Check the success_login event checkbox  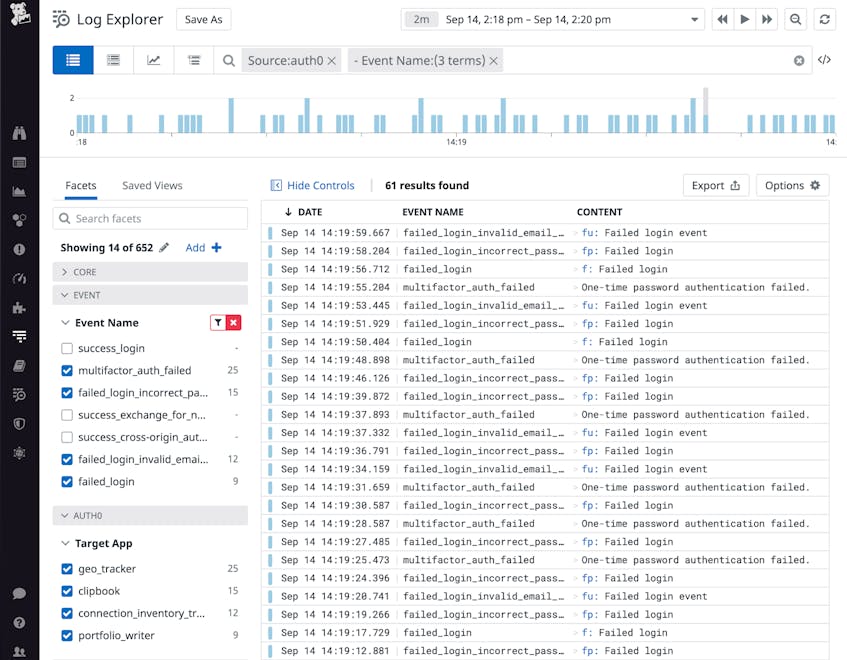click(x=67, y=348)
